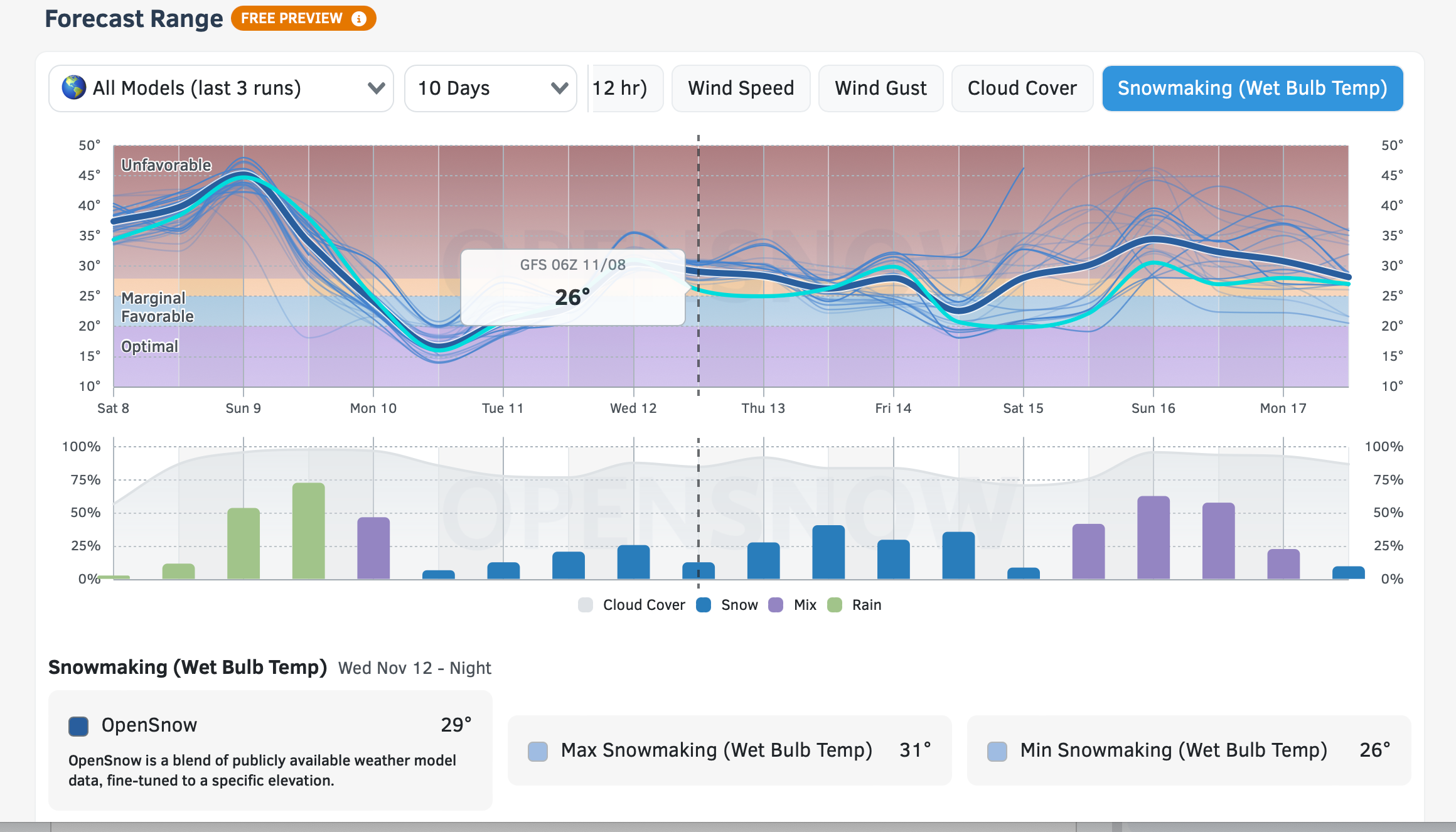Screen dimensions: 1456x832
Task: Open the All Models (last 3 runs) dropdown
Action: [x=221, y=88]
